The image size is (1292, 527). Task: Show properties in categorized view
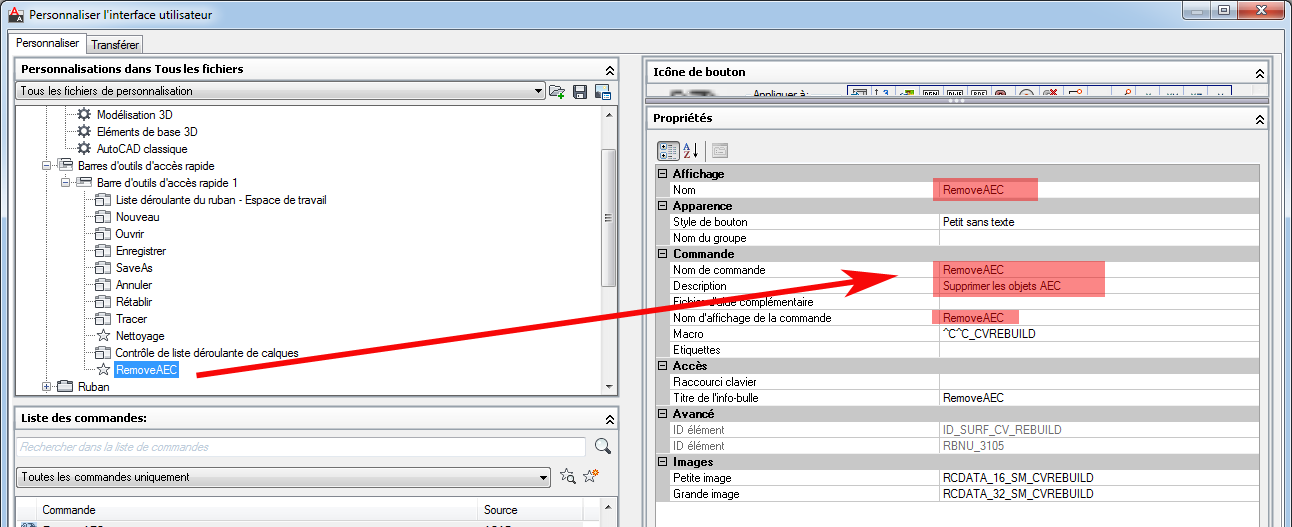(668, 151)
